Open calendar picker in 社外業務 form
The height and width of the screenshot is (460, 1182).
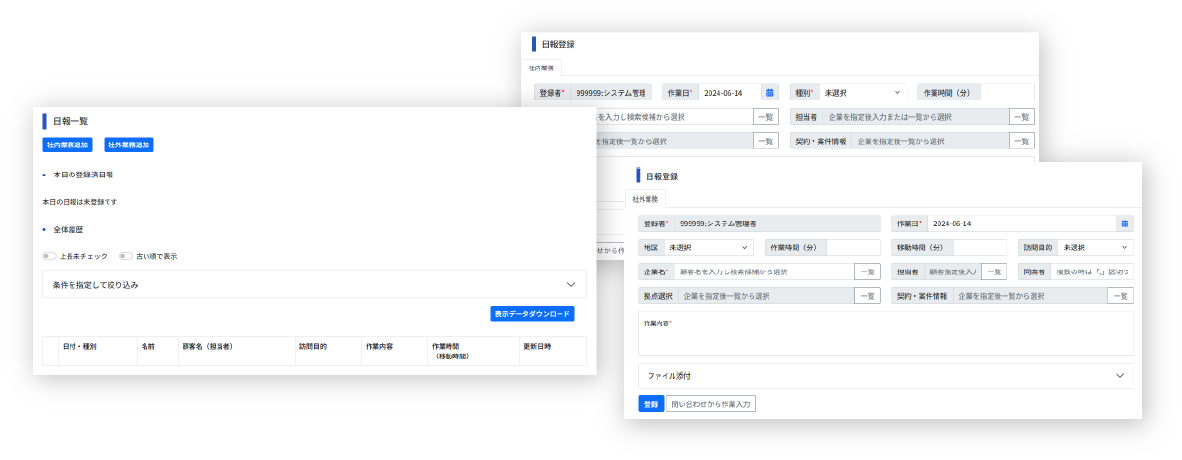1124,223
